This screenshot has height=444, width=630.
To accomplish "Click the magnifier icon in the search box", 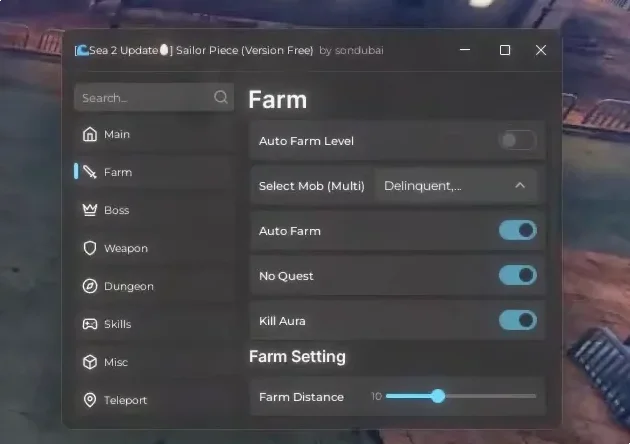I will [221, 97].
